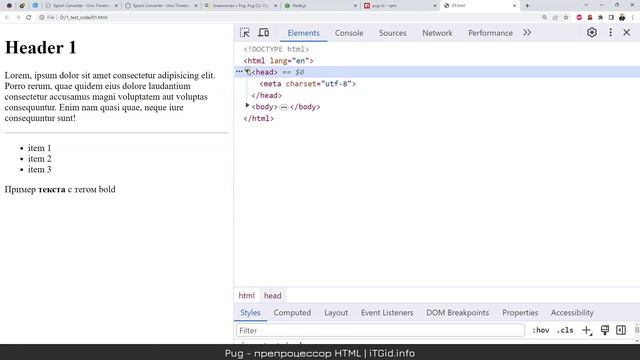Toggle the .cls classes button
The width and height of the screenshot is (640, 360).
coord(565,330)
